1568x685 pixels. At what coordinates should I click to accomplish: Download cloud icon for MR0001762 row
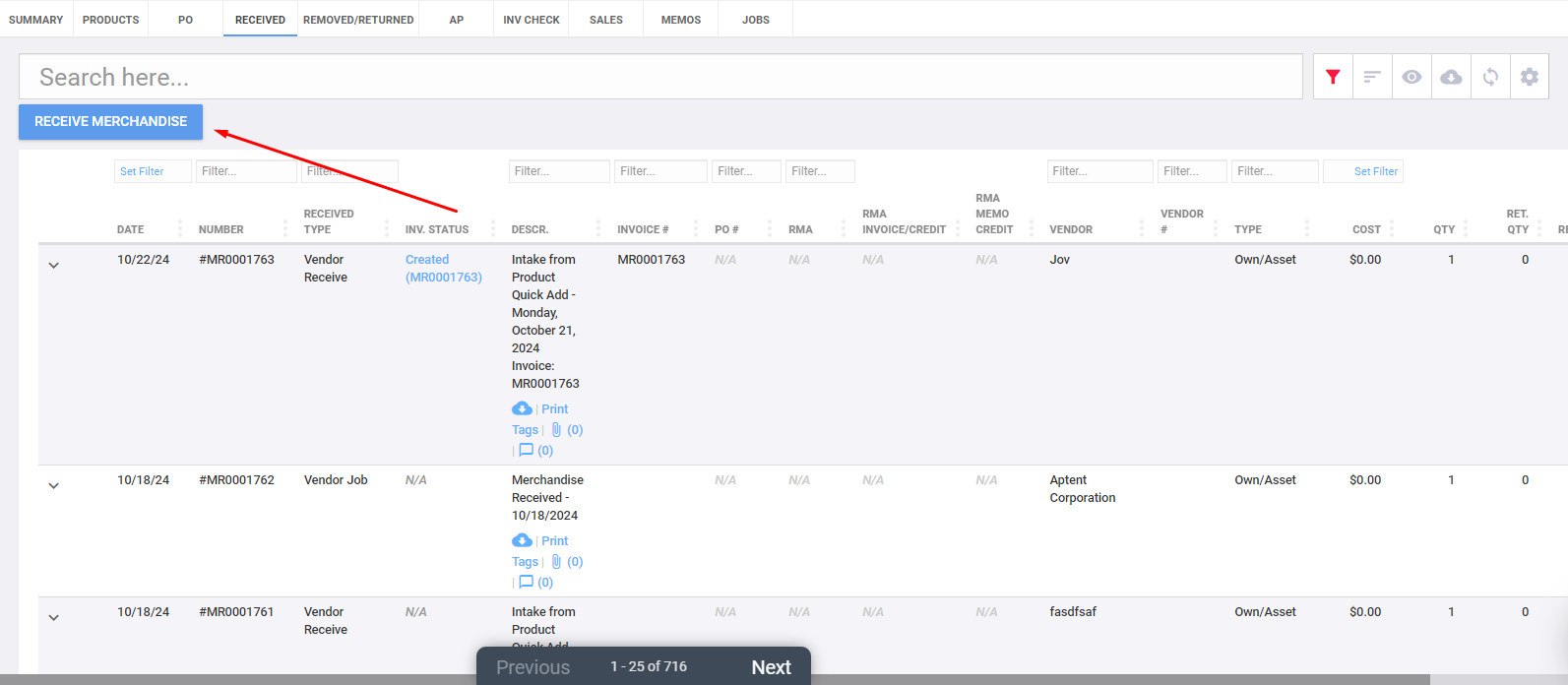522,540
